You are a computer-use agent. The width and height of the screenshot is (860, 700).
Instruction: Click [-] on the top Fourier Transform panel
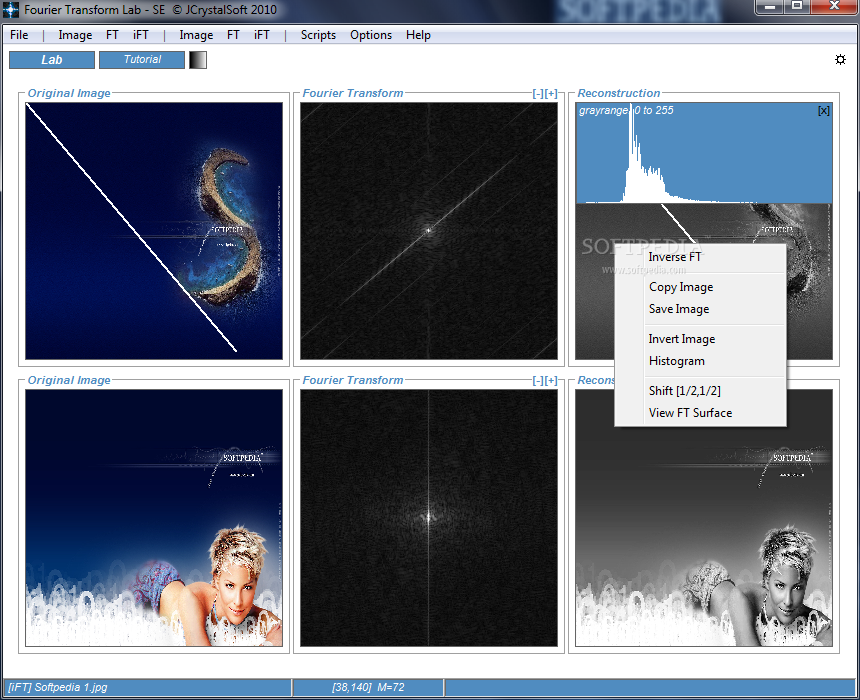pos(538,93)
